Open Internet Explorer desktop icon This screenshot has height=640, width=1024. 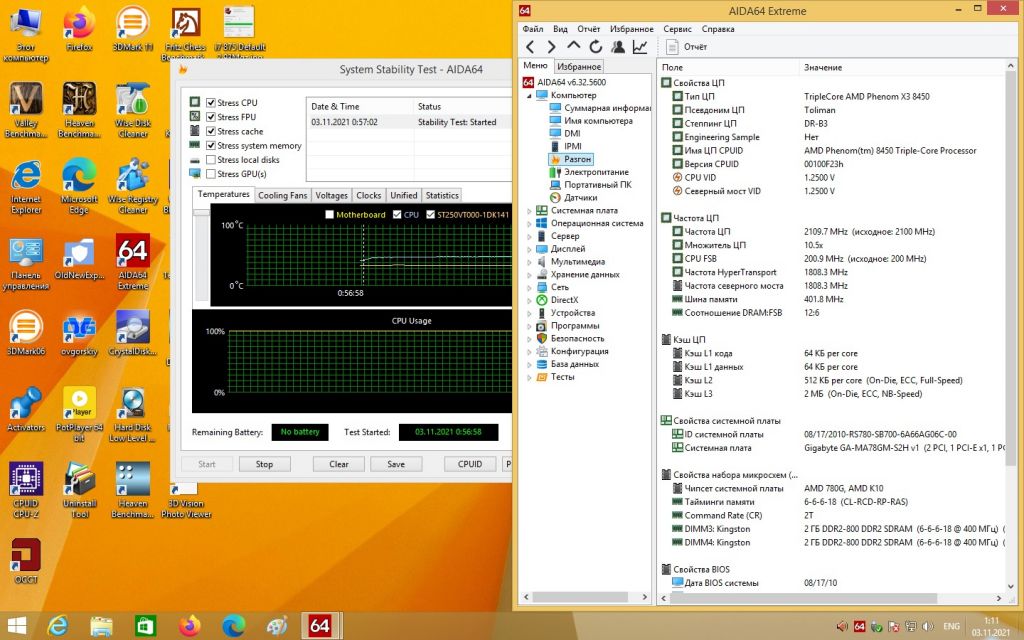(26, 186)
